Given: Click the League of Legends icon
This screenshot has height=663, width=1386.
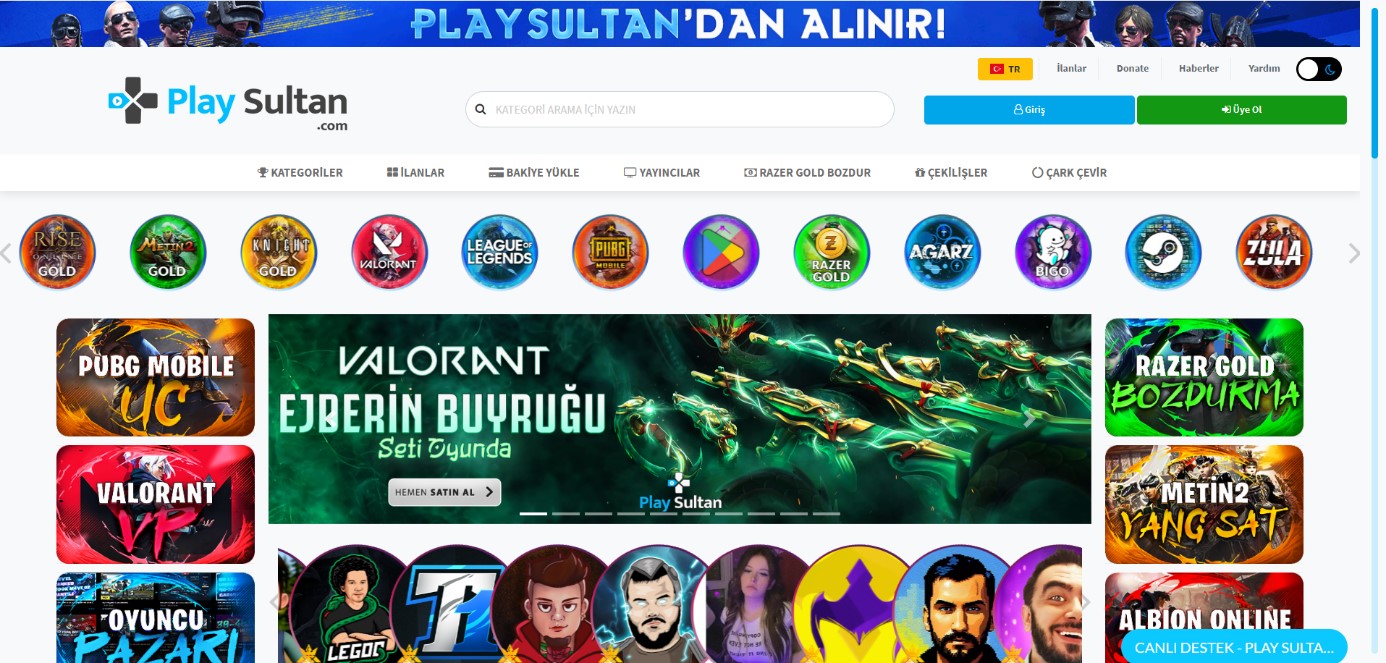Looking at the screenshot, I should click(x=500, y=252).
